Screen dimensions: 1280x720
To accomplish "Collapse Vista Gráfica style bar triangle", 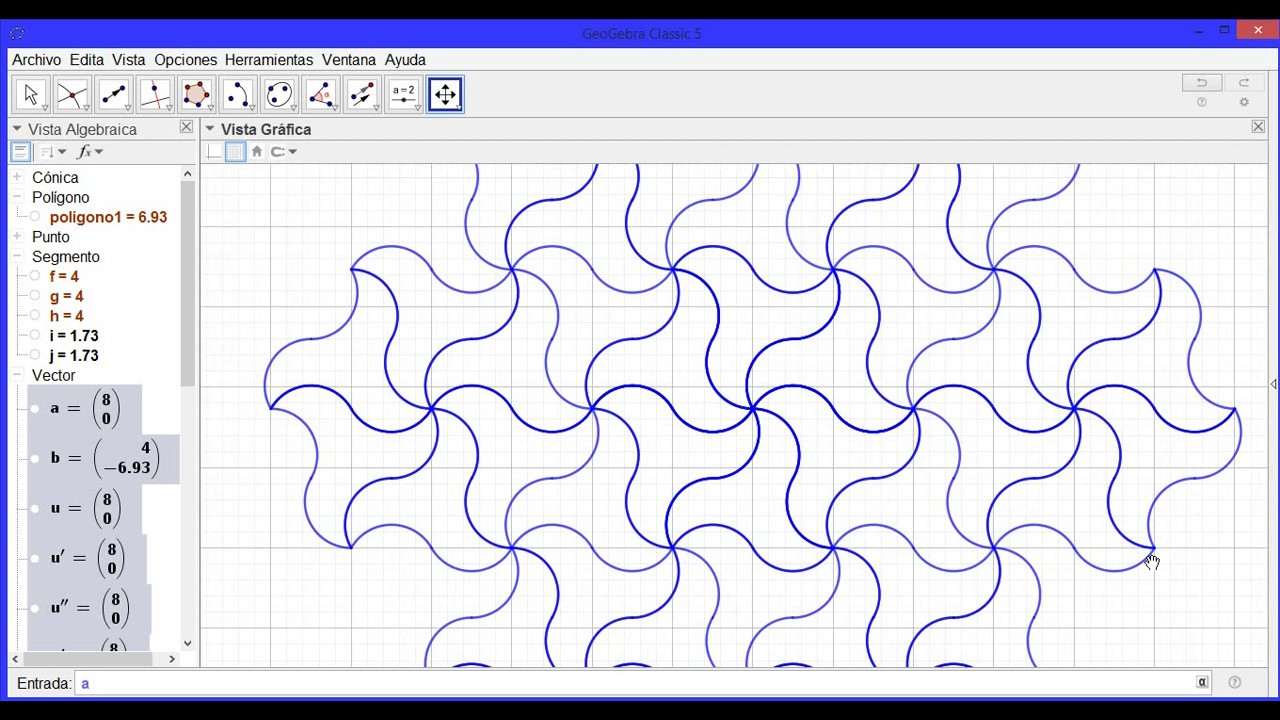I will (x=210, y=129).
